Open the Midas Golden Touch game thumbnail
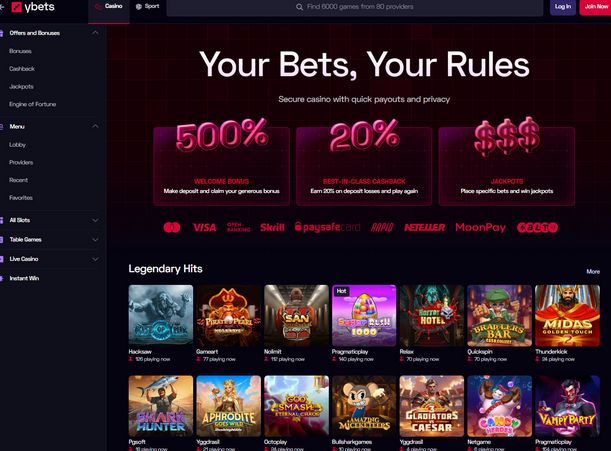The height and width of the screenshot is (451, 611). (567, 315)
